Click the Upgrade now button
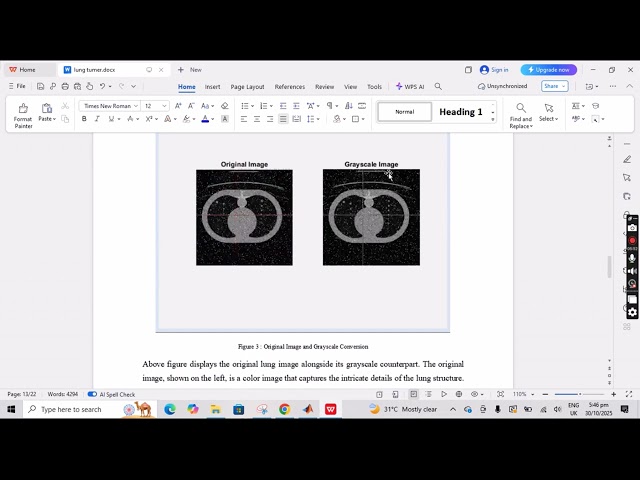The height and width of the screenshot is (480, 640). (549, 70)
